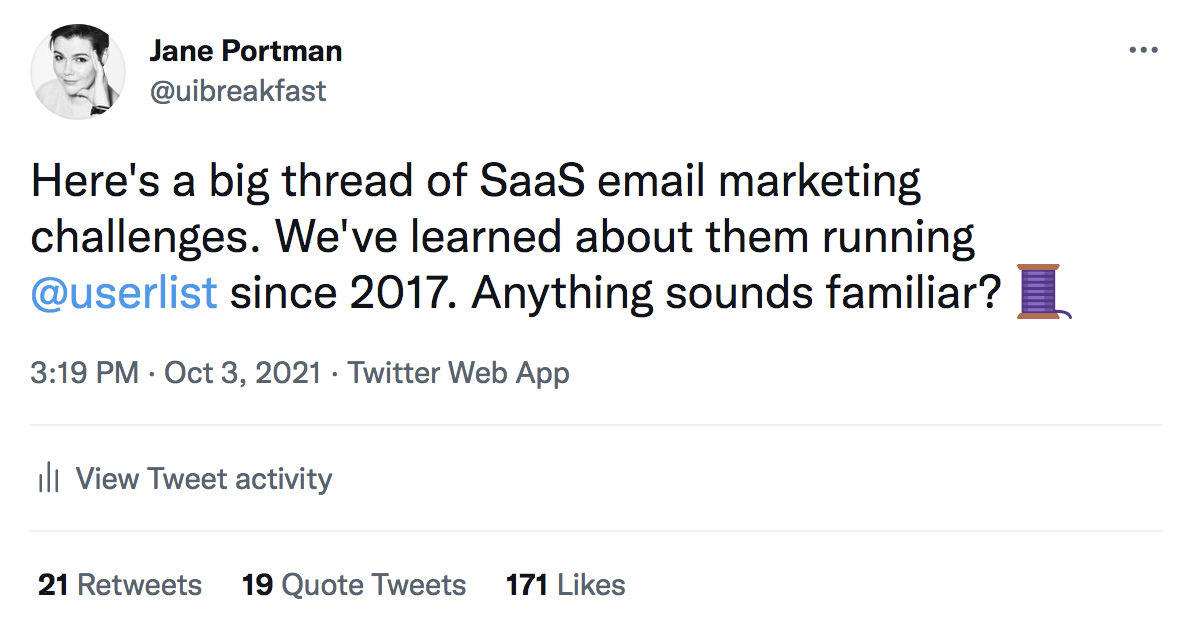Open the Quote Tweets list
Viewport: 1190px width, 636px height.
(354, 584)
